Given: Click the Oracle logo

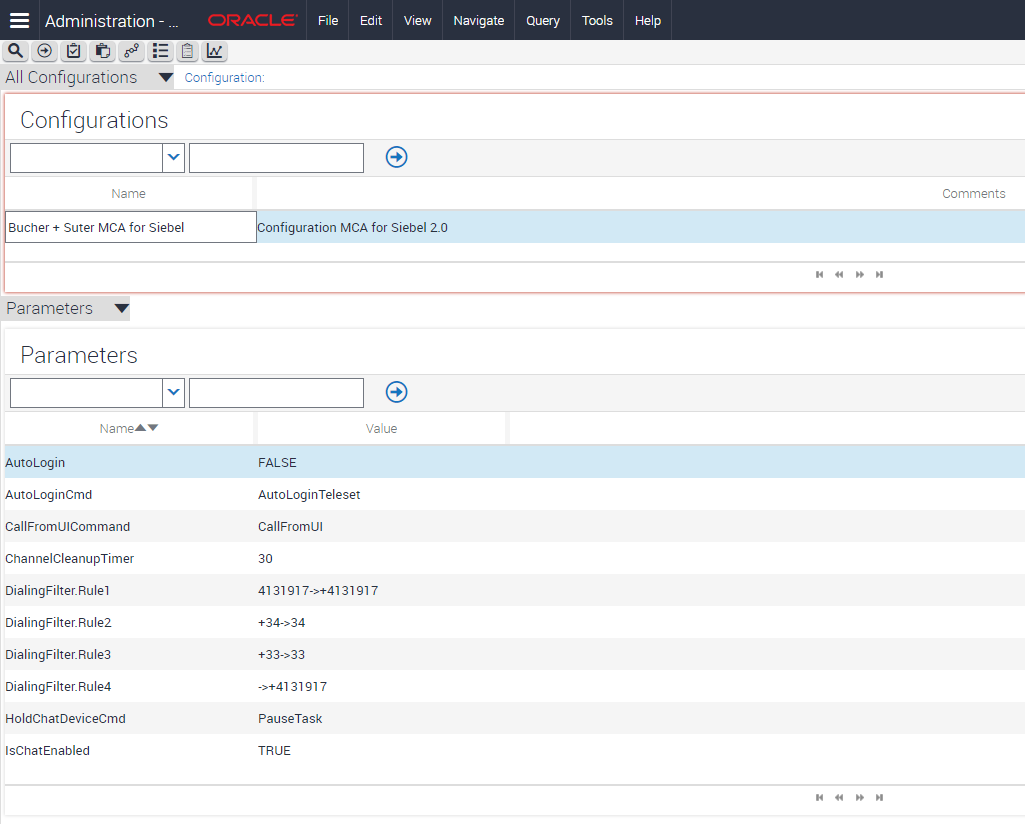Looking at the screenshot, I should 253,20.
